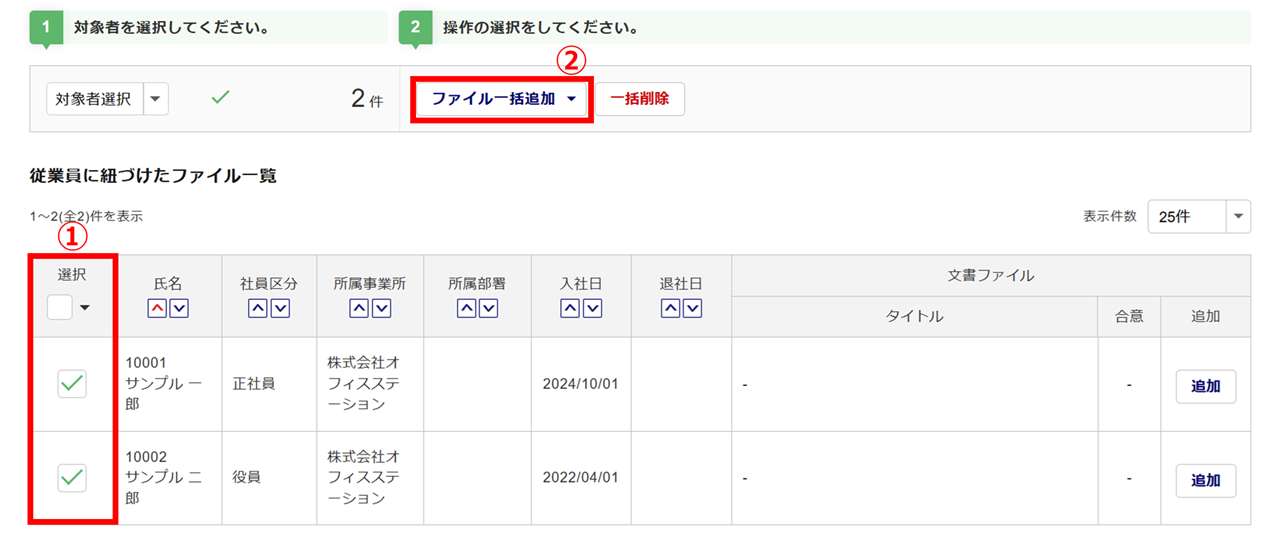The height and width of the screenshot is (535, 1280).
Task: Sort 所属部署 column ascending
Action: 465,309
